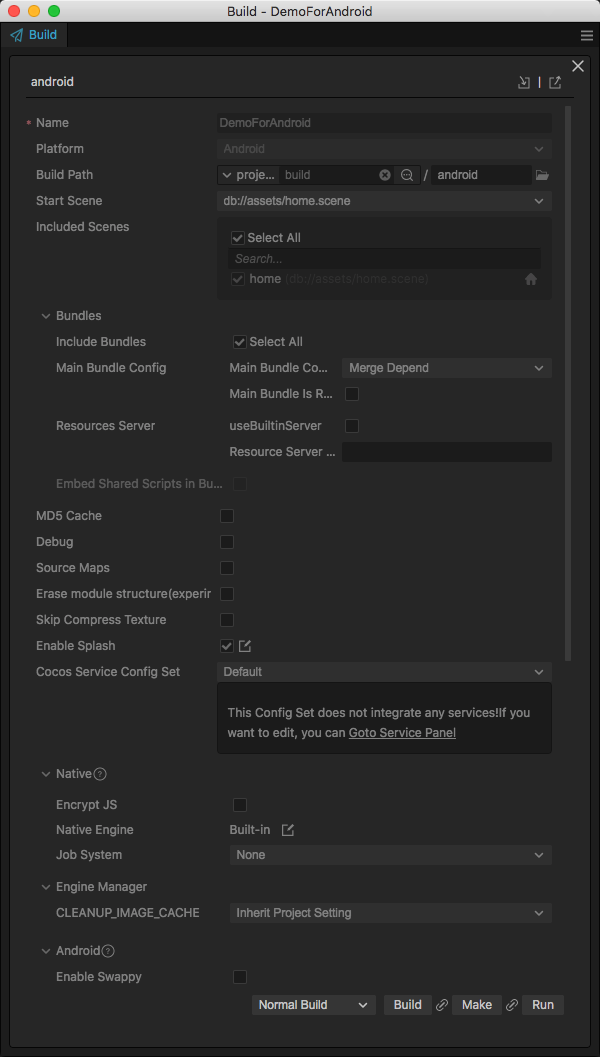The height and width of the screenshot is (1057, 600).
Task: Open the Start Scene dropdown
Action: (x=384, y=201)
